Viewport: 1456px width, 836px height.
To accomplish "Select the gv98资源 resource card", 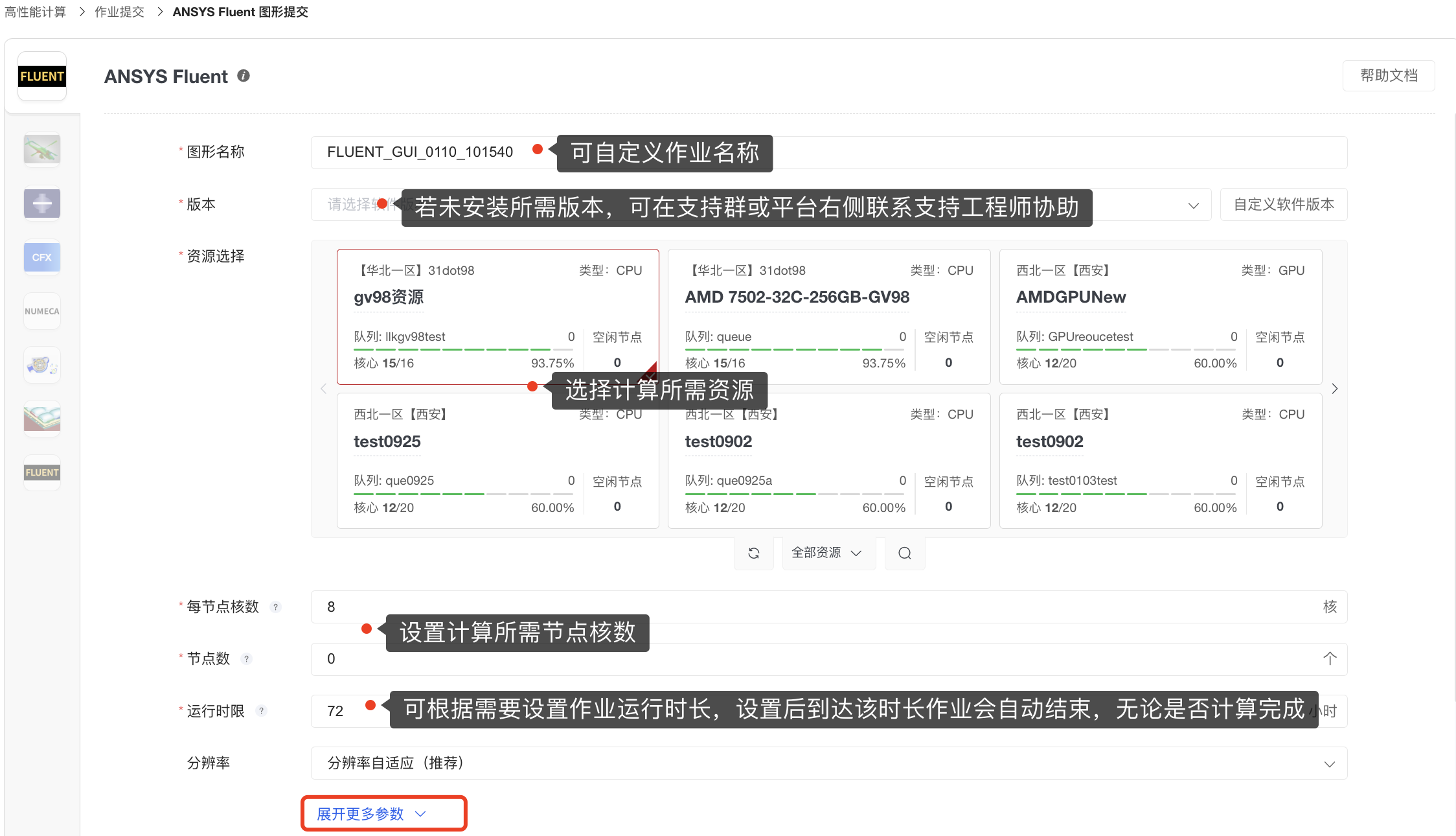I will pyautogui.click(x=497, y=316).
